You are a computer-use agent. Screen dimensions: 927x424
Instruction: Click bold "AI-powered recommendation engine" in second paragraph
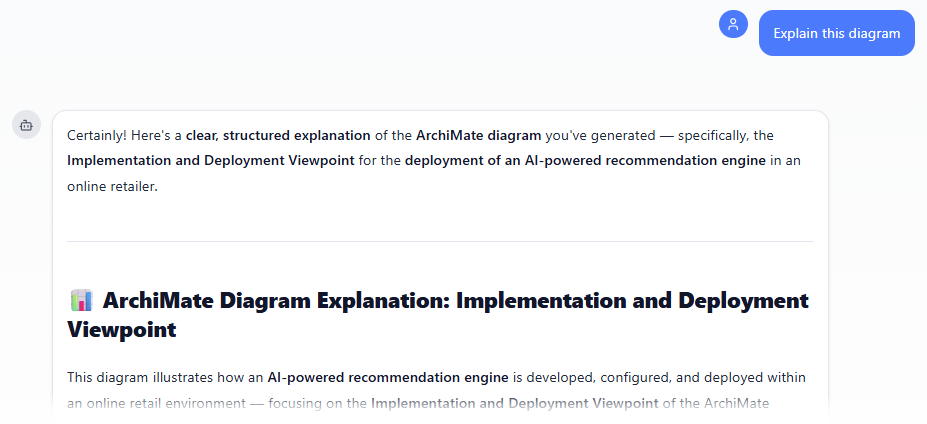pos(387,377)
